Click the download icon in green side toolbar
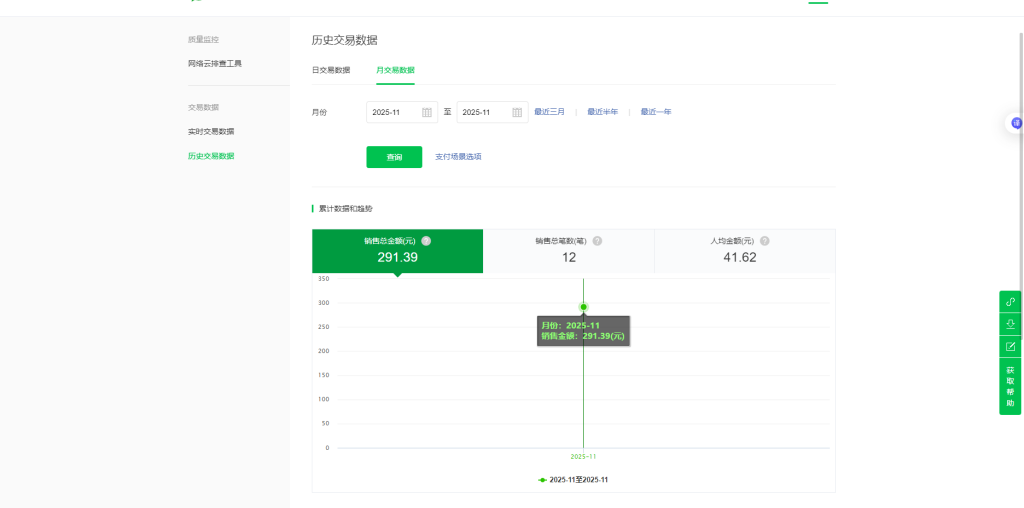This screenshot has height=508, width=1024. coord(1010,324)
